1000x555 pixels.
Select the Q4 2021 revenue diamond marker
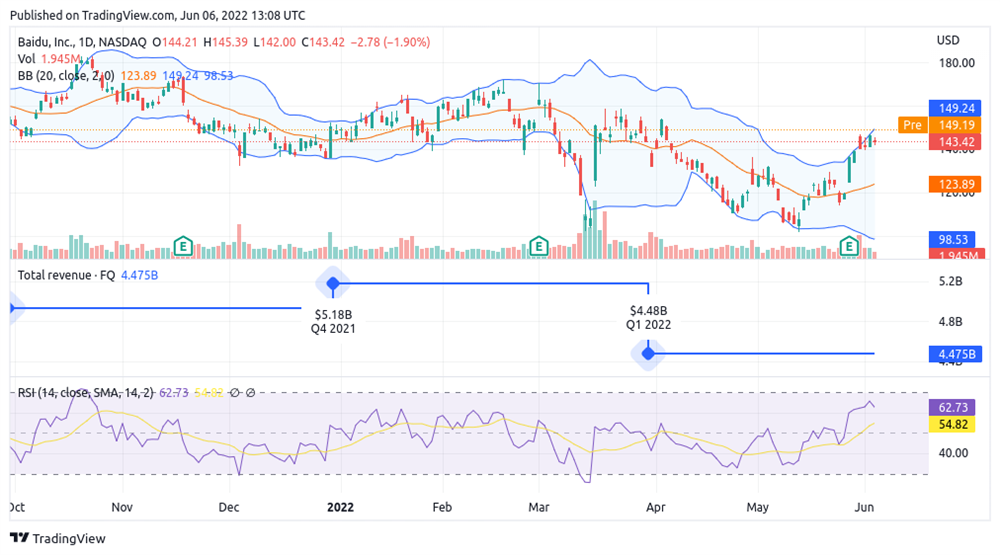tap(333, 284)
